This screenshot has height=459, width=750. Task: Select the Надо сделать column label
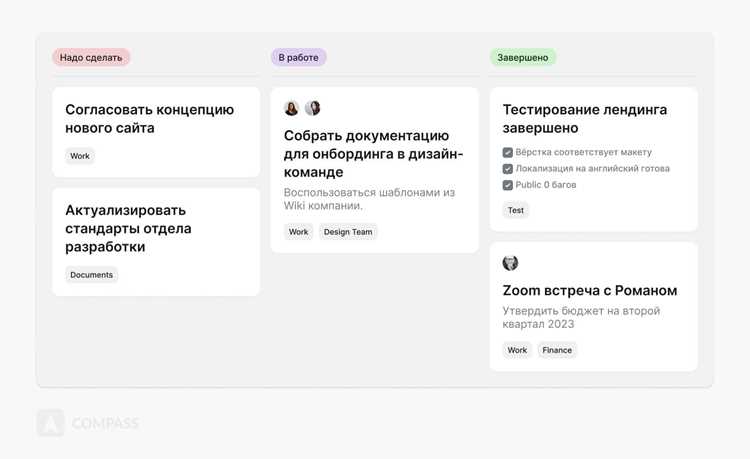tap(91, 57)
